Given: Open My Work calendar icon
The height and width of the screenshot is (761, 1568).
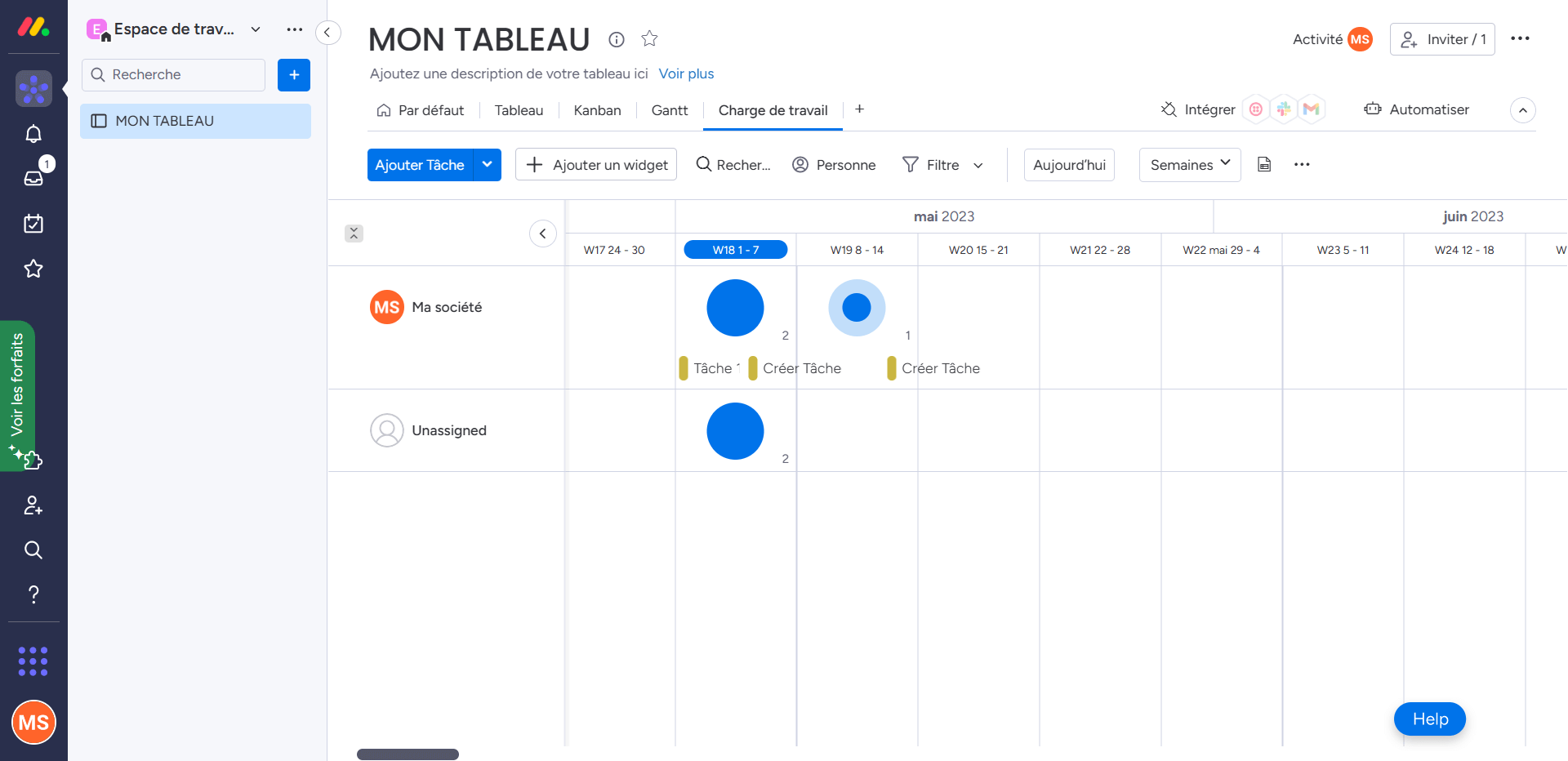Looking at the screenshot, I should 33,224.
